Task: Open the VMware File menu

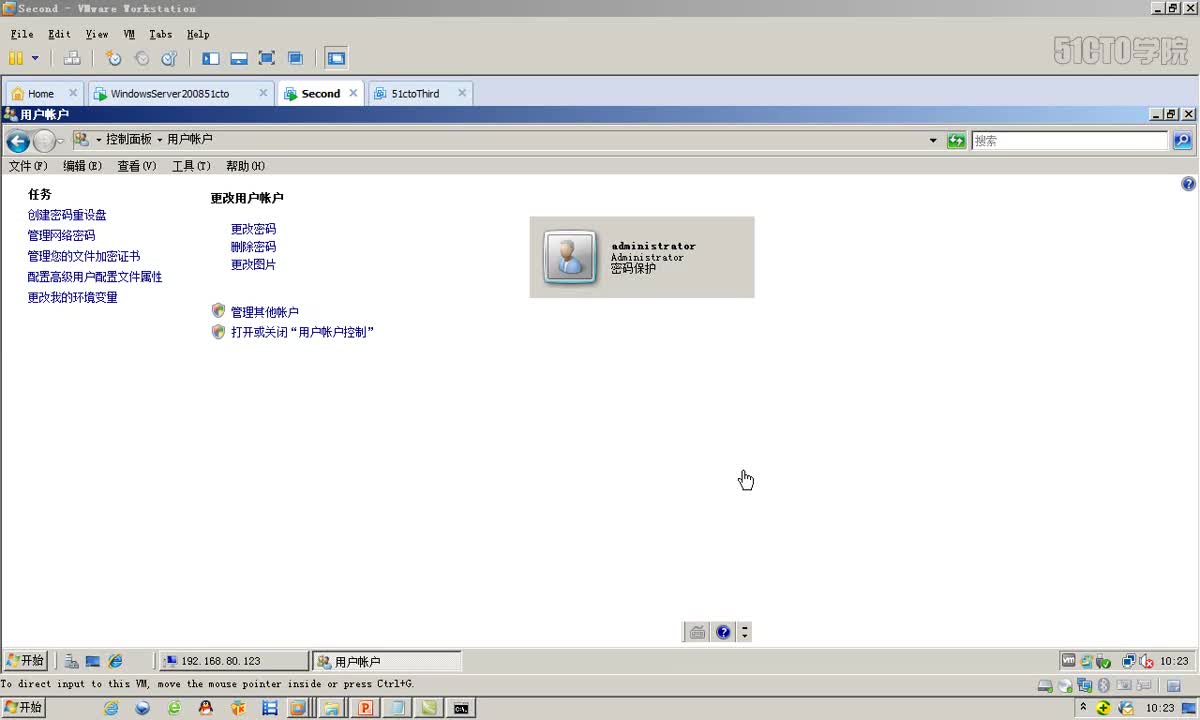Action: pyautogui.click(x=22, y=34)
